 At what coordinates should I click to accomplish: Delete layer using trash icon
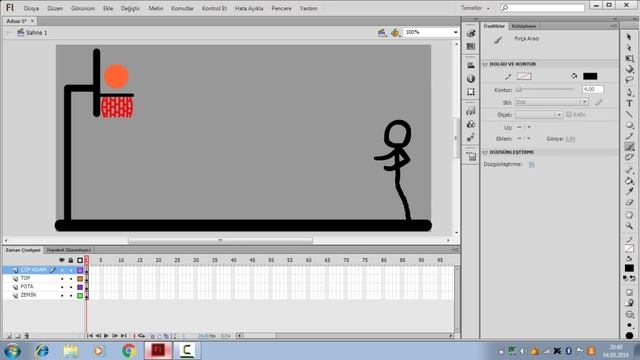pyautogui.click(x=27, y=336)
